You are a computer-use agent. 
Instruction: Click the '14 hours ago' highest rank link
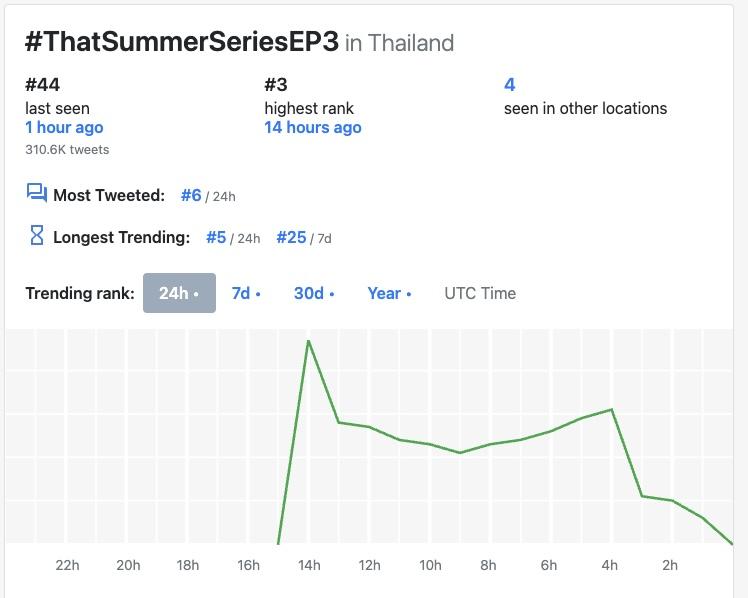313,128
